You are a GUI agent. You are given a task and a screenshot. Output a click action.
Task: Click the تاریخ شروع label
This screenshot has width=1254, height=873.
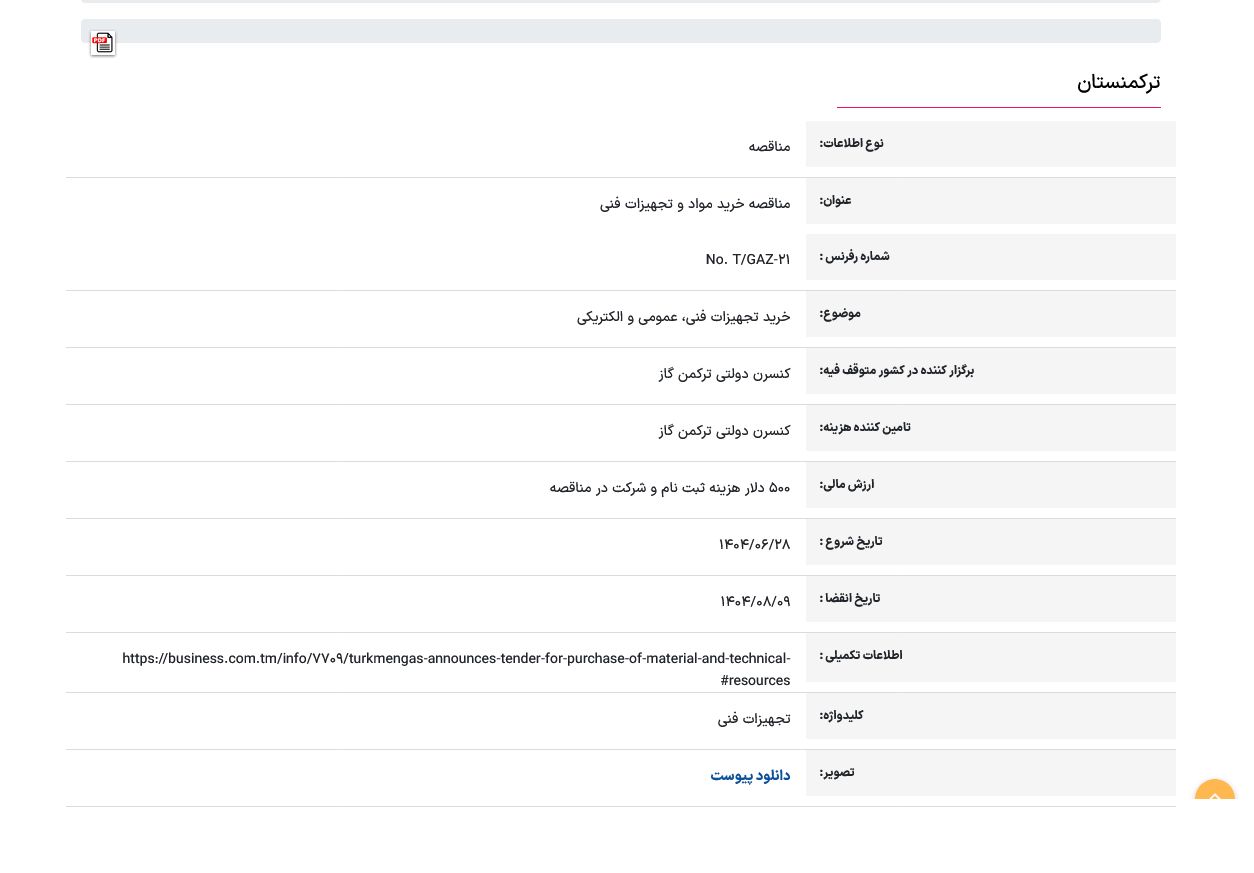pos(851,541)
